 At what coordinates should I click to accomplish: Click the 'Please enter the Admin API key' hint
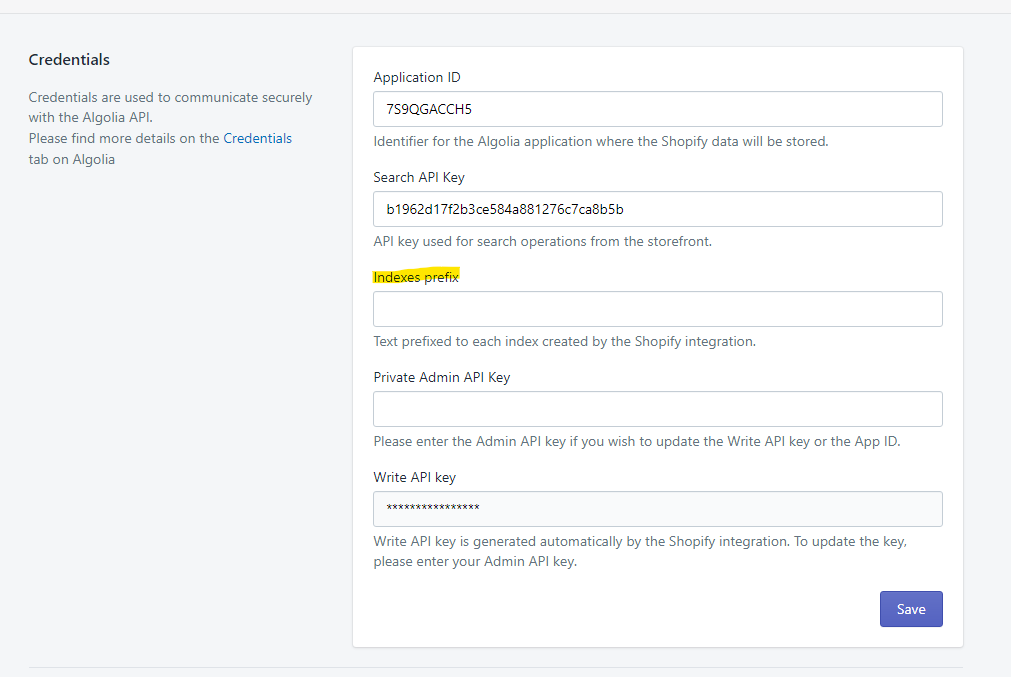tap(636, 441)
